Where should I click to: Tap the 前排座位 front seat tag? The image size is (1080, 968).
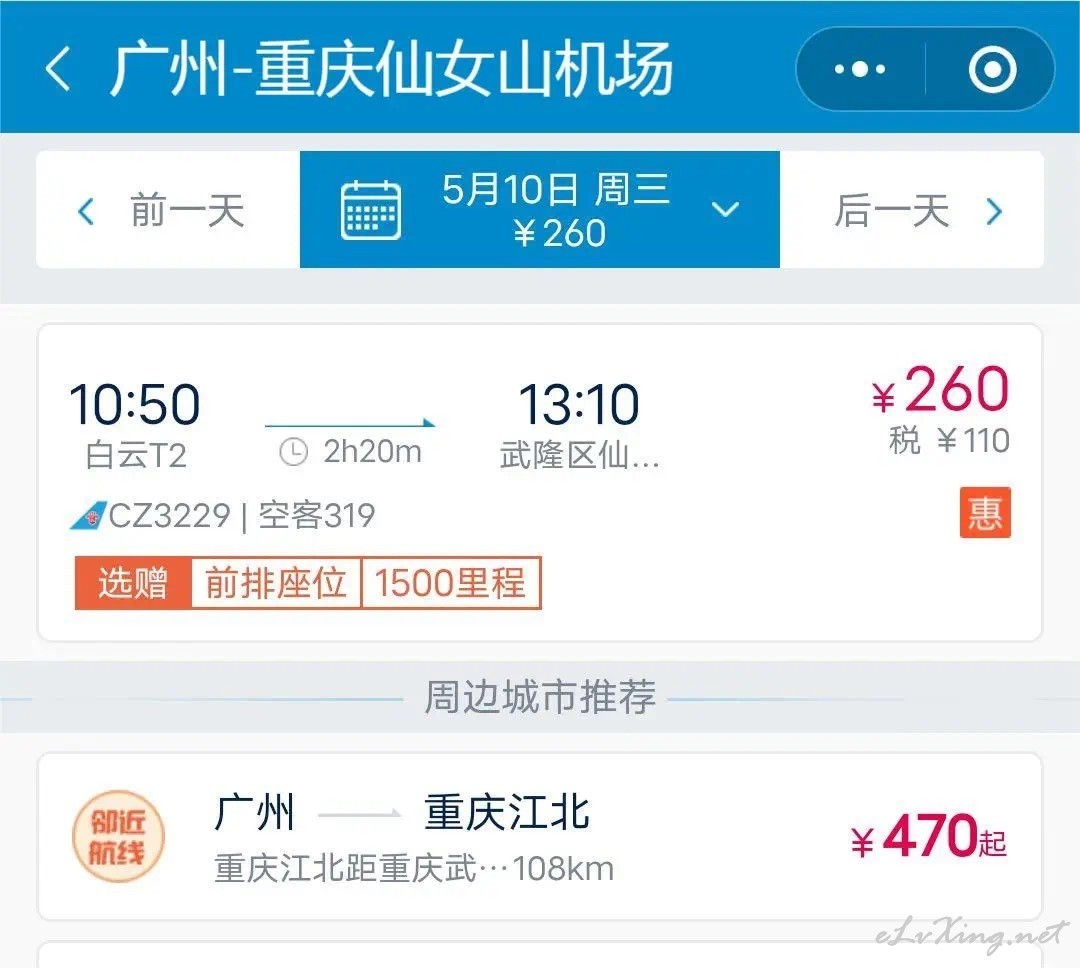(276, 583)
